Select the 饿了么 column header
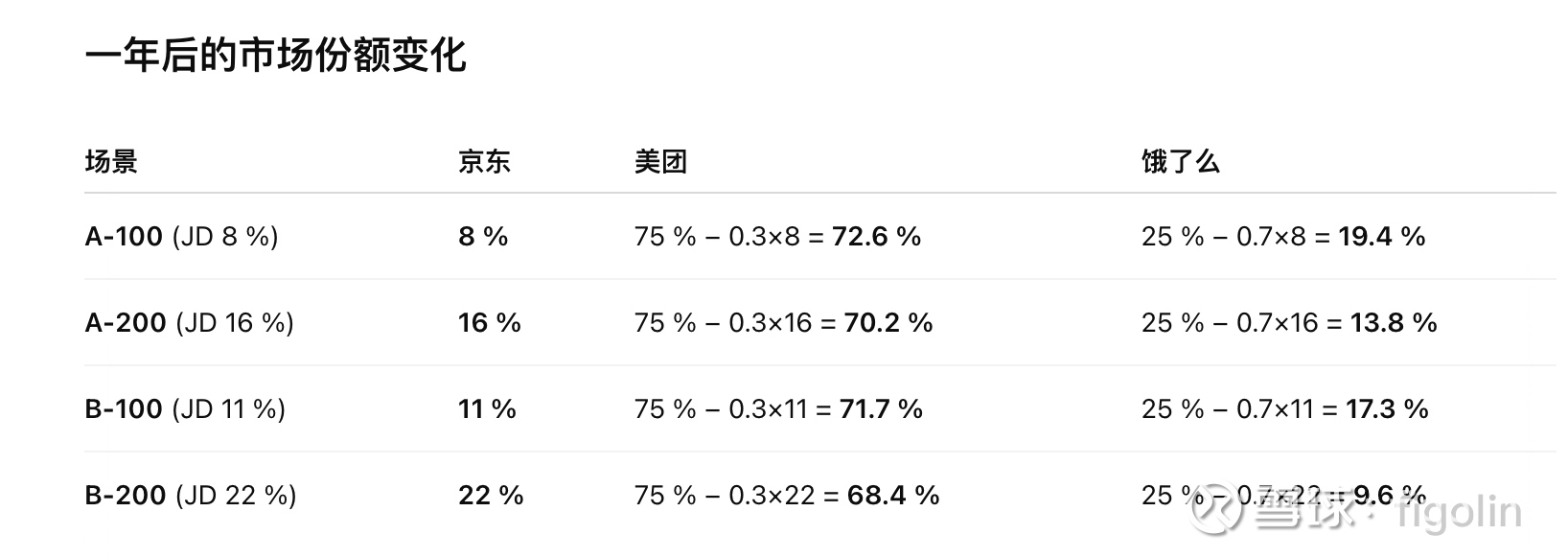The image size is (1568, 558). (x=1180, y=161)
